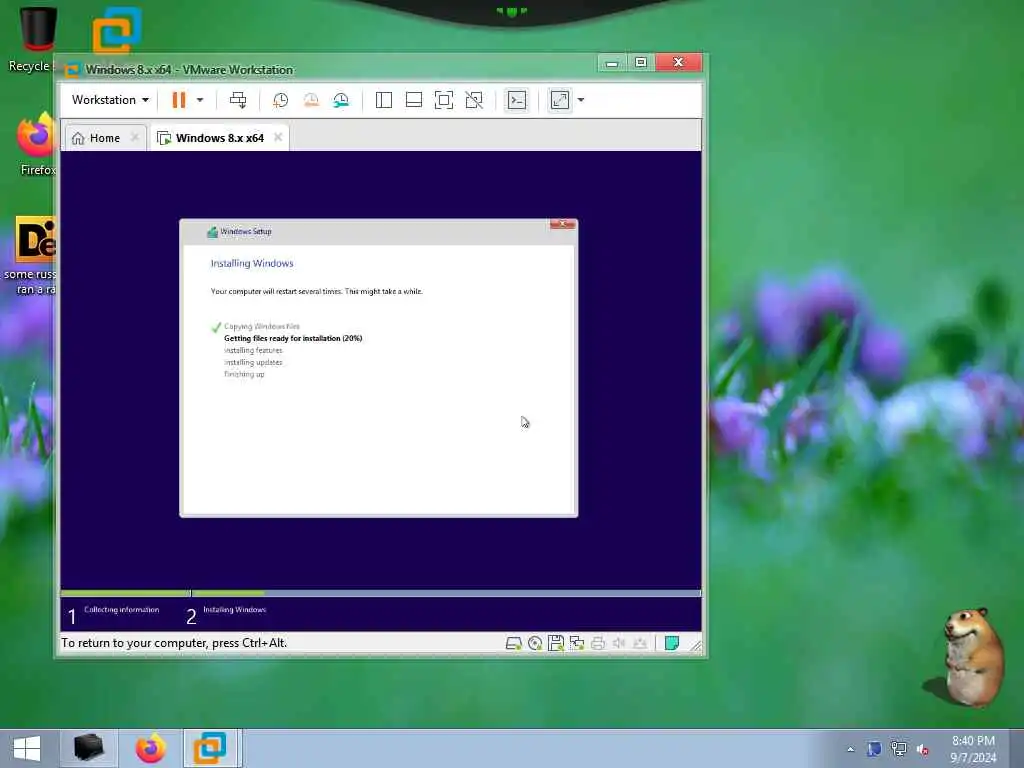Click 'Getting files ready for installation (20%)' text
This screenshot has width=1024, height=768.
tap(293, 338)
